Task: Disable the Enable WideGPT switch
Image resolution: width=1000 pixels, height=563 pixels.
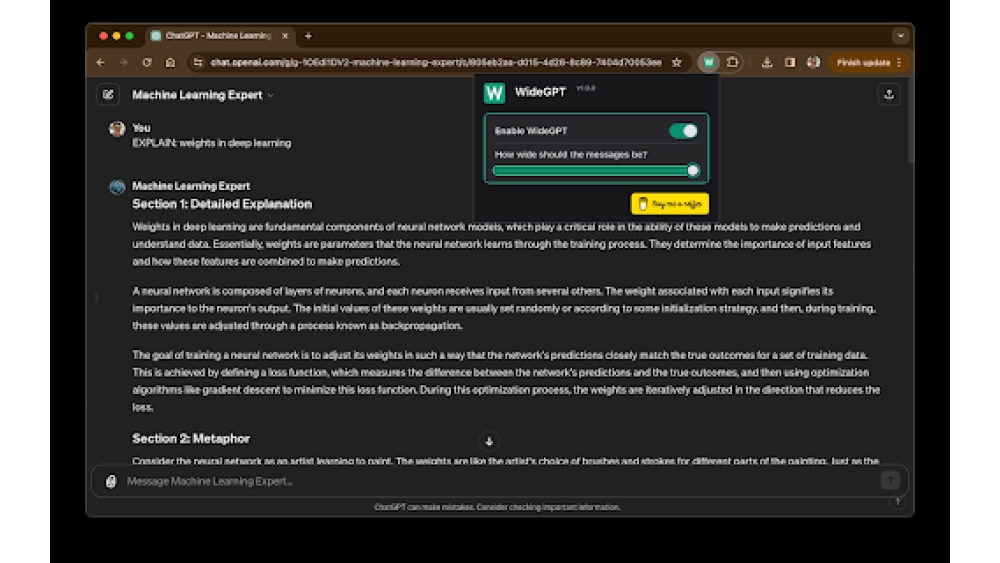Action: pos(683,131)
